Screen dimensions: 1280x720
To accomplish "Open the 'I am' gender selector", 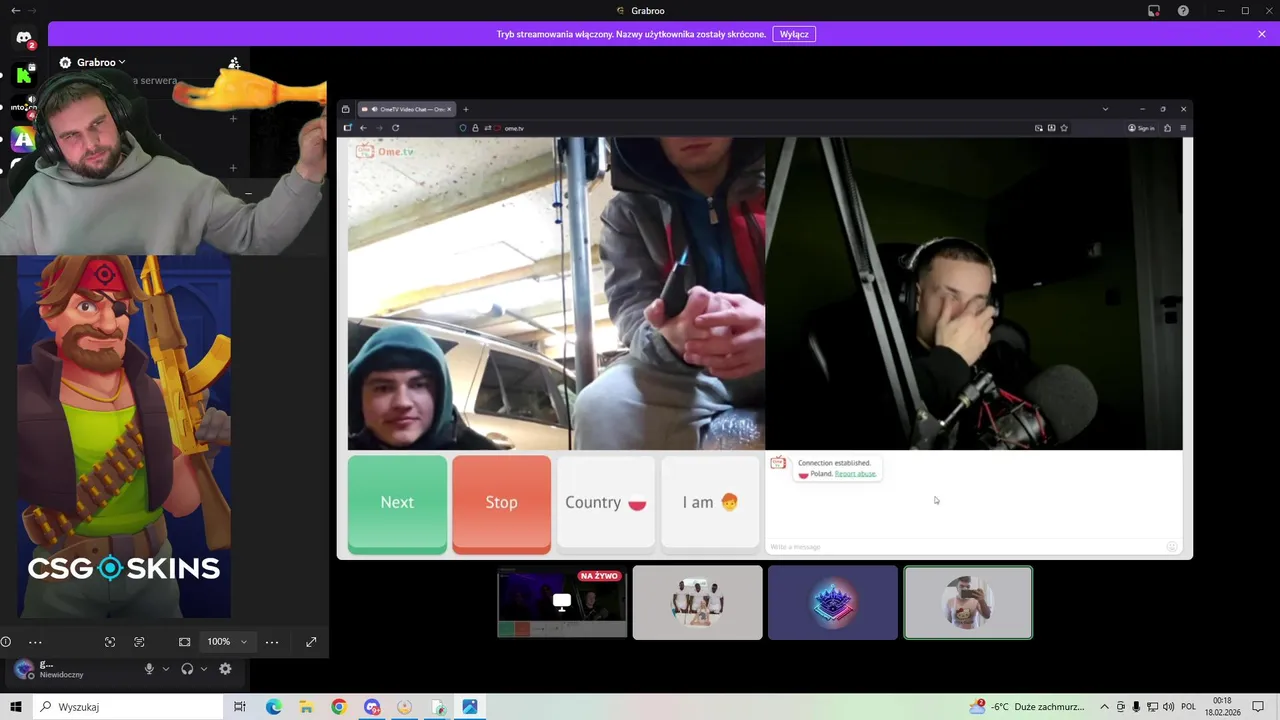I will click(x=710, y=503).
